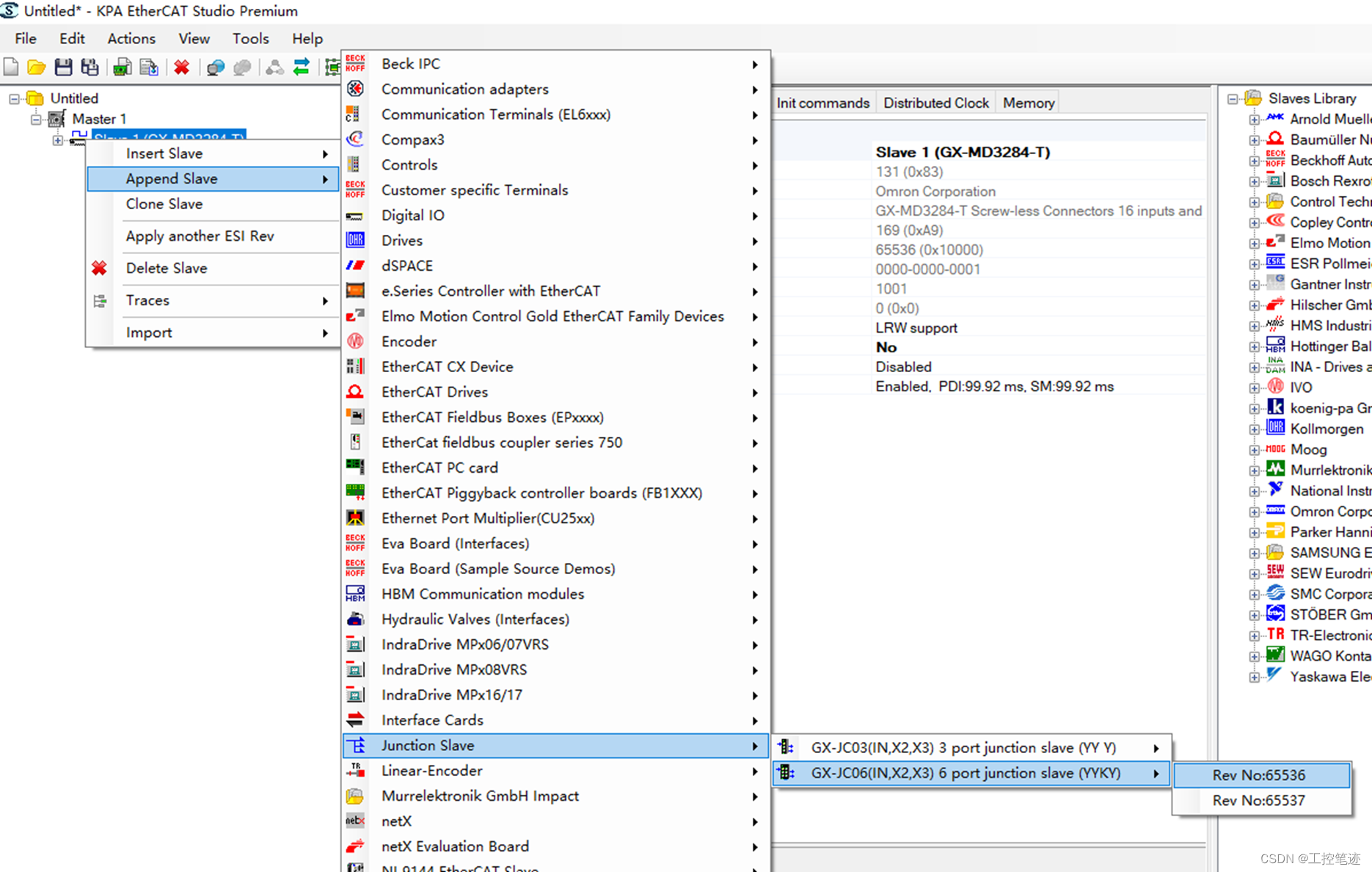Image resolution: width=1372 pixels, height=872 pixels.
Task: Choose Delete Slave in the context menu
Action: pyautogui.click(x=212, y=269)
